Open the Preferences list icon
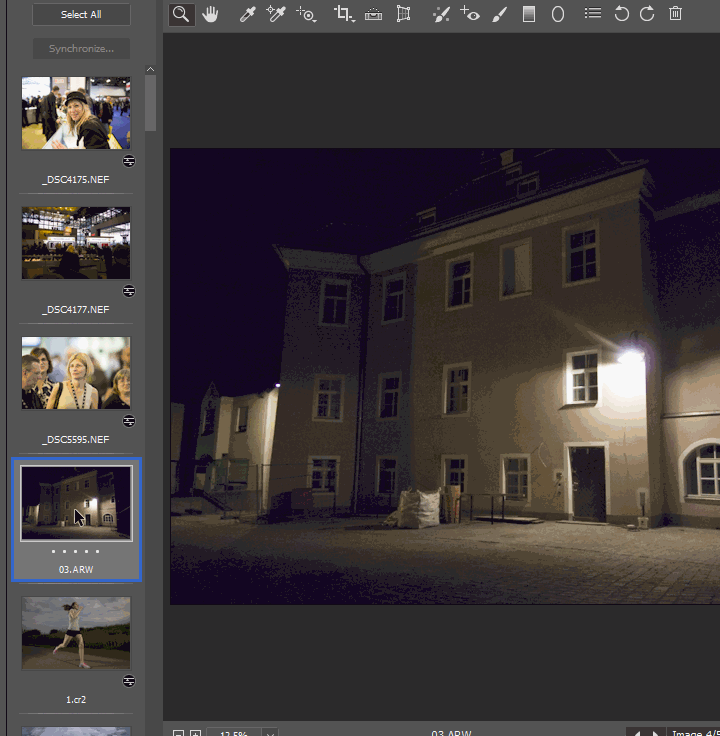Viewport: 720px width, 736px height. (593, 14)
